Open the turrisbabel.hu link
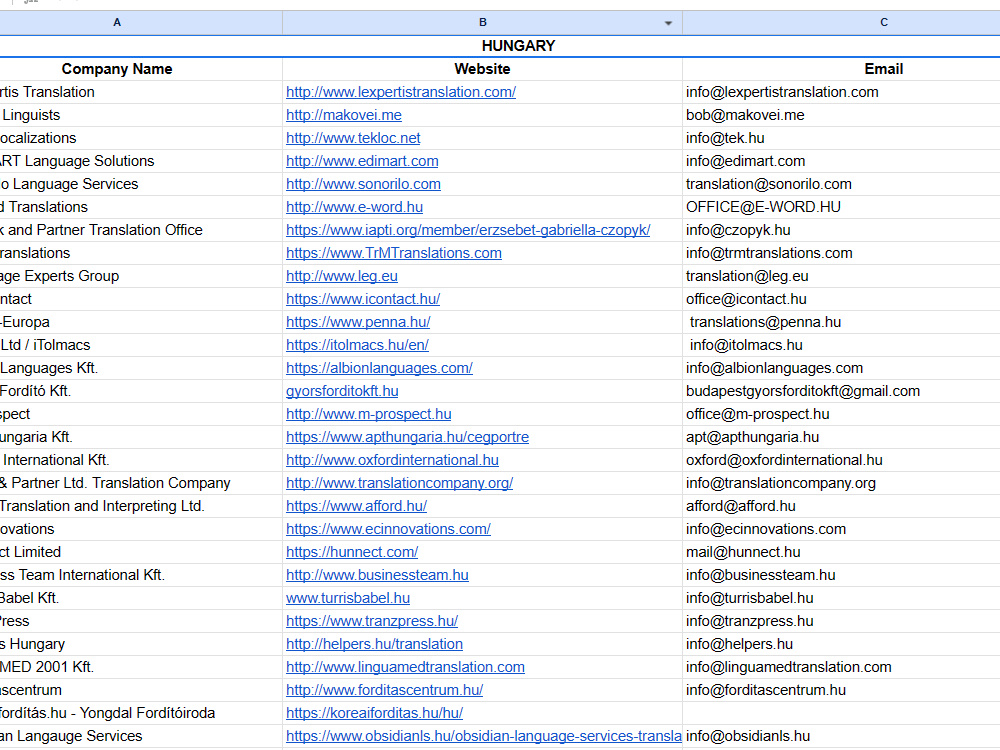This screenshot has height=750, width=1000. coord(348,598)
